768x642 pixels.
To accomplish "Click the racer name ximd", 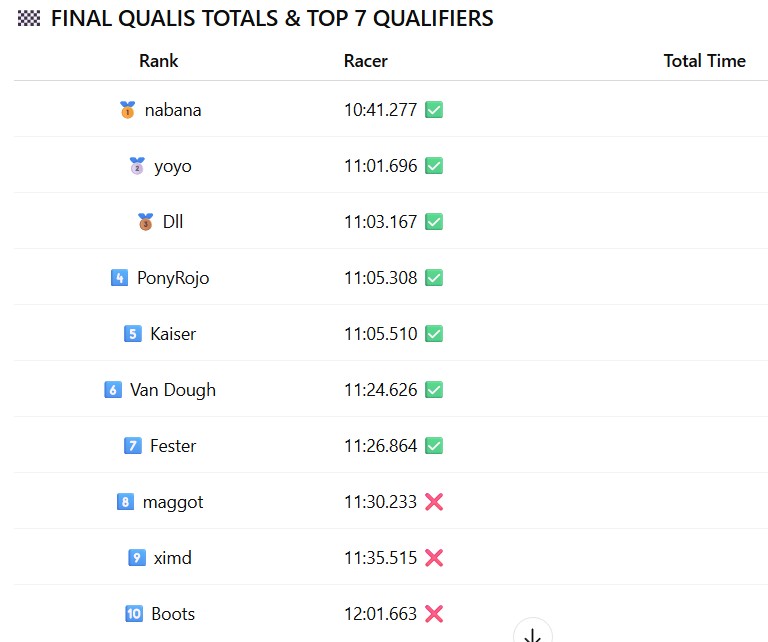I will [x=172, y=558].
